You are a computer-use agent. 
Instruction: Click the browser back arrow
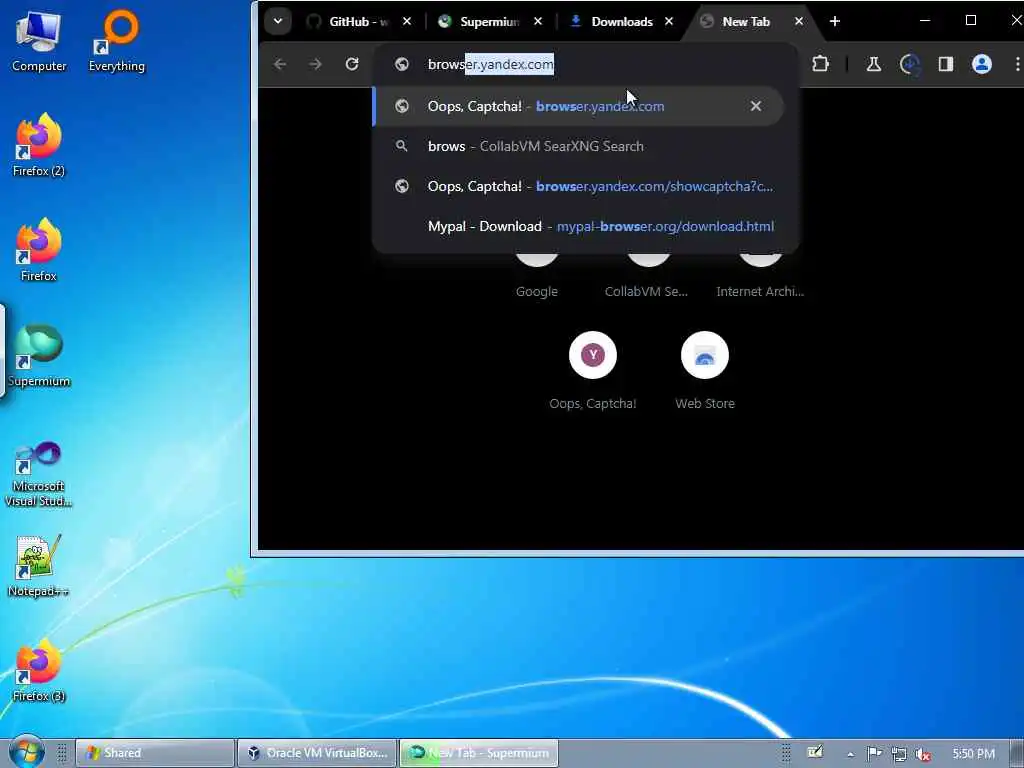[280, 64]
